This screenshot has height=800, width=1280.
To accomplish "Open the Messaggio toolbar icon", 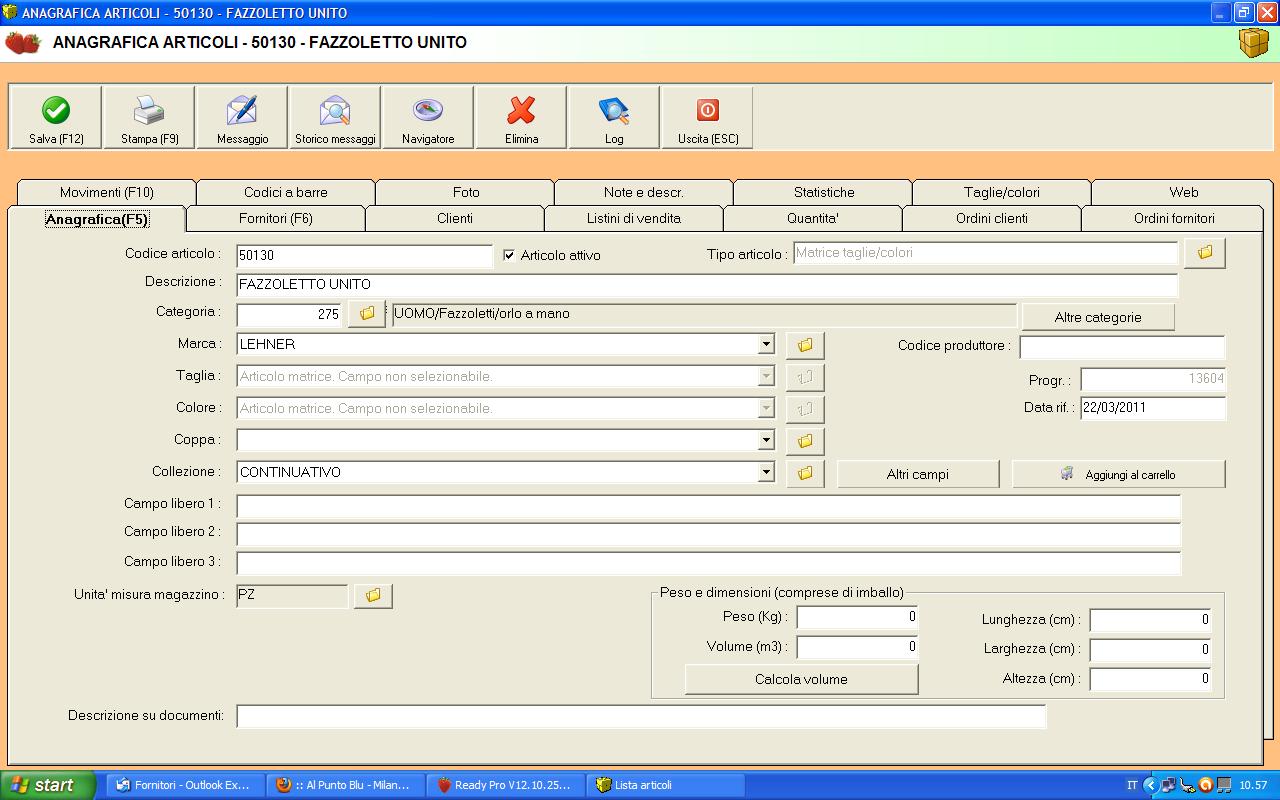I will pyautogui.click(x=242, y=111).
